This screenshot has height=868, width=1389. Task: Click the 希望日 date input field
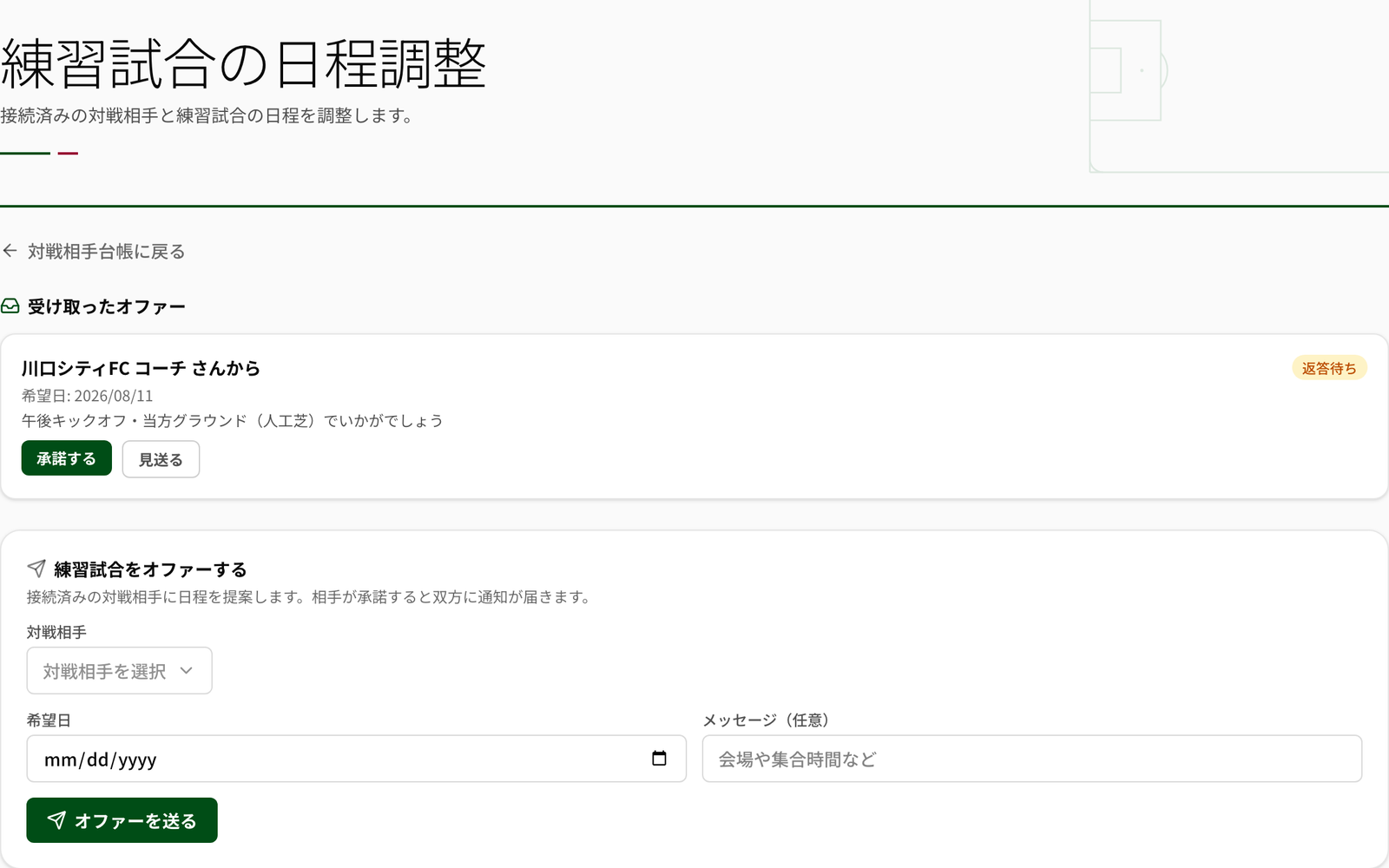click(x=357, y=759)
